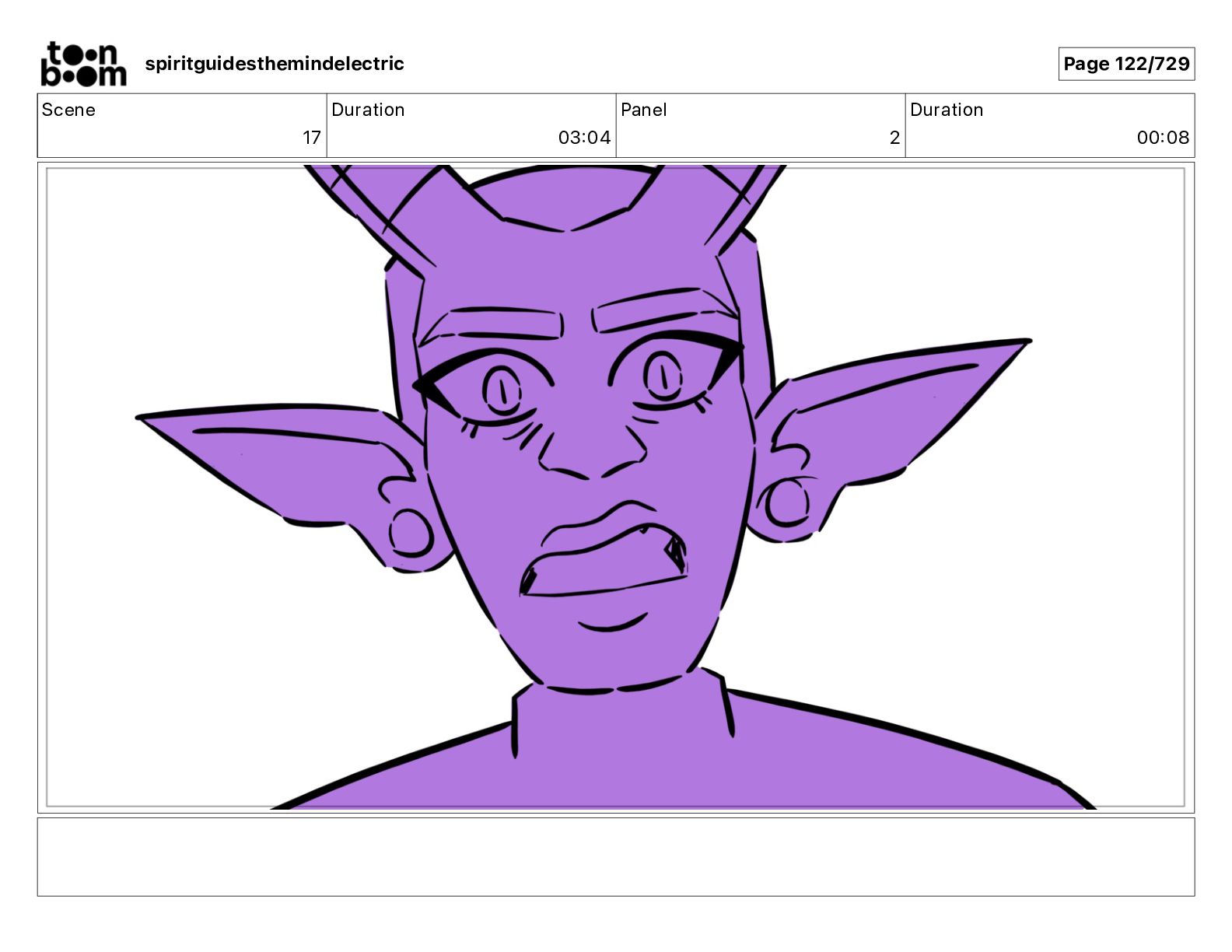Select the title text spiritguidesthemindelectric
The height and width of the screenshot is (952, 1232).
275,64
